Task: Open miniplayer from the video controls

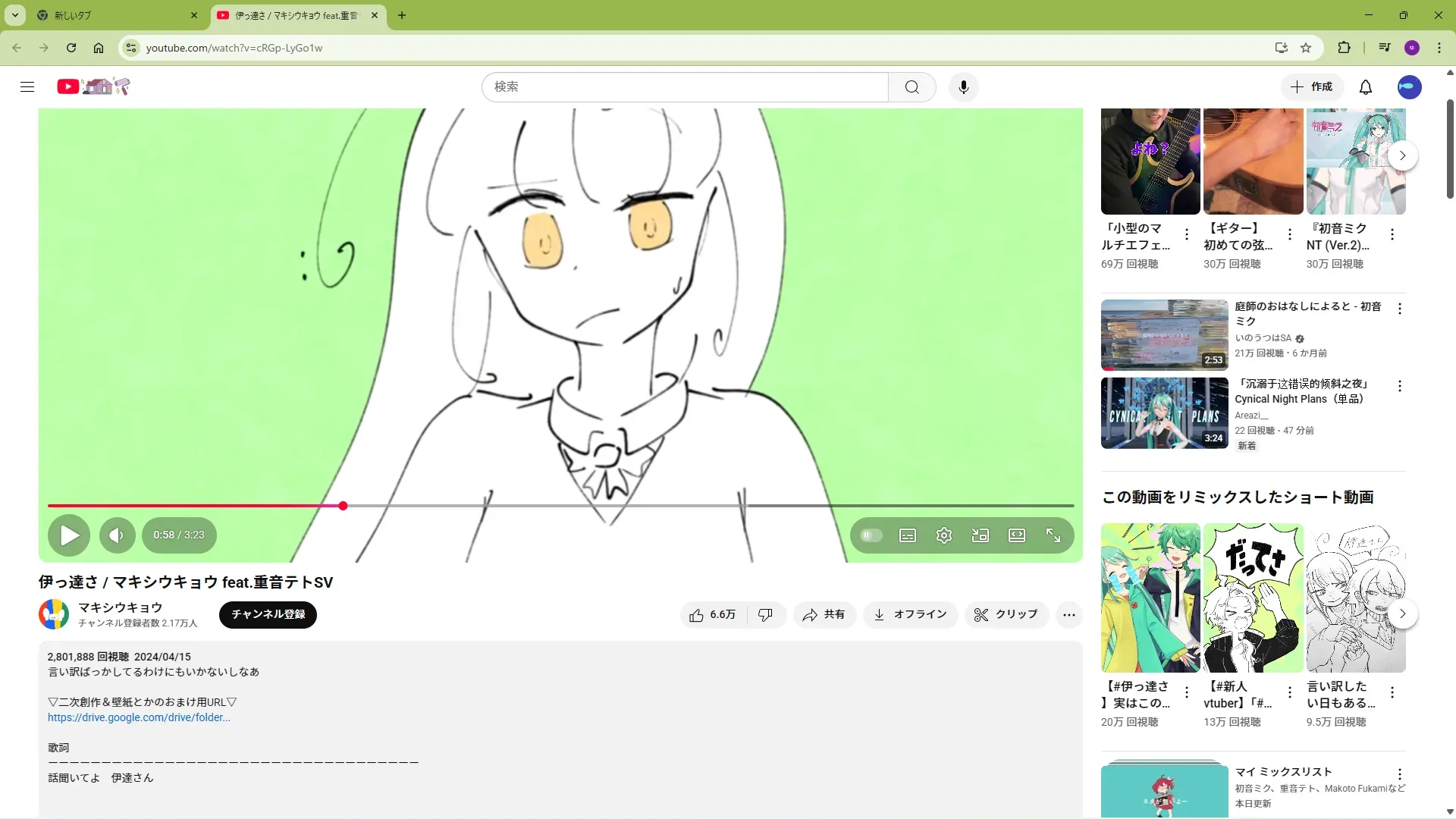Action: (980, 535)
